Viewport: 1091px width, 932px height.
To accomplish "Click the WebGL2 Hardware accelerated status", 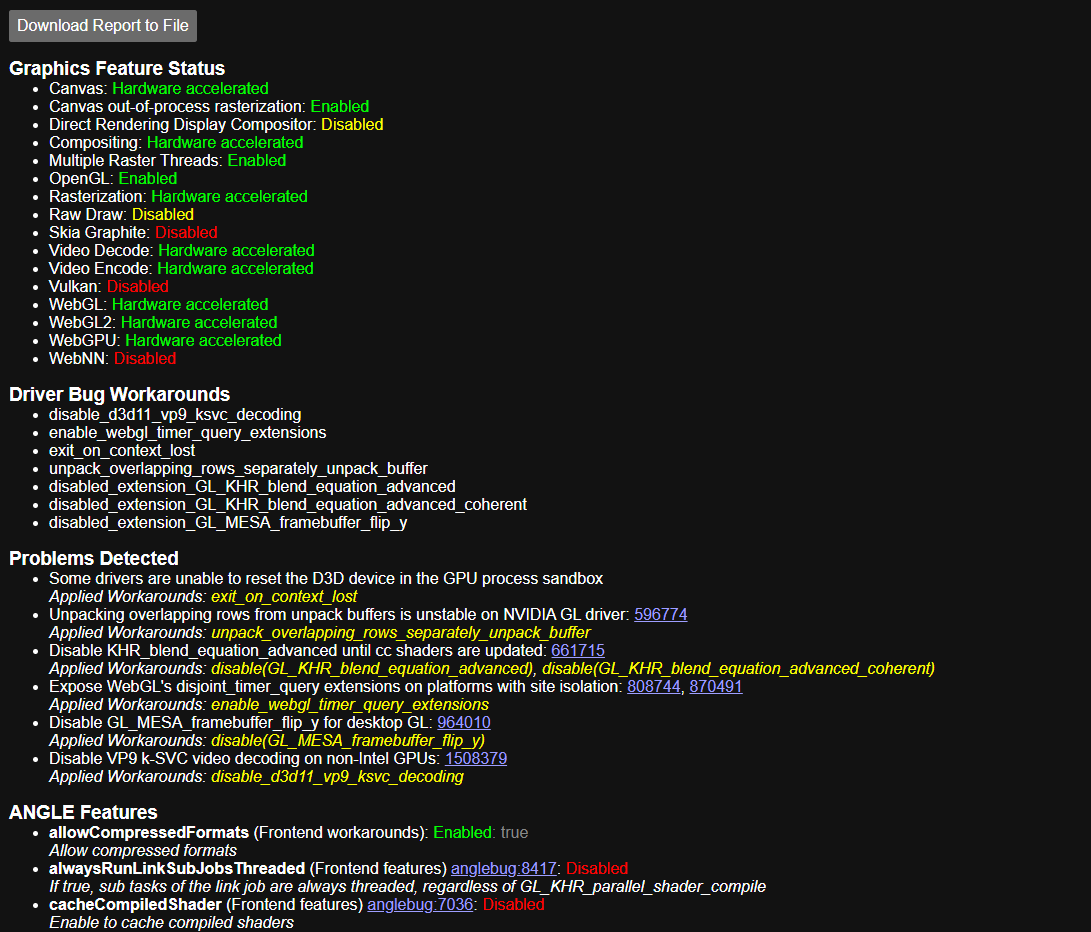I will point(198,322).
